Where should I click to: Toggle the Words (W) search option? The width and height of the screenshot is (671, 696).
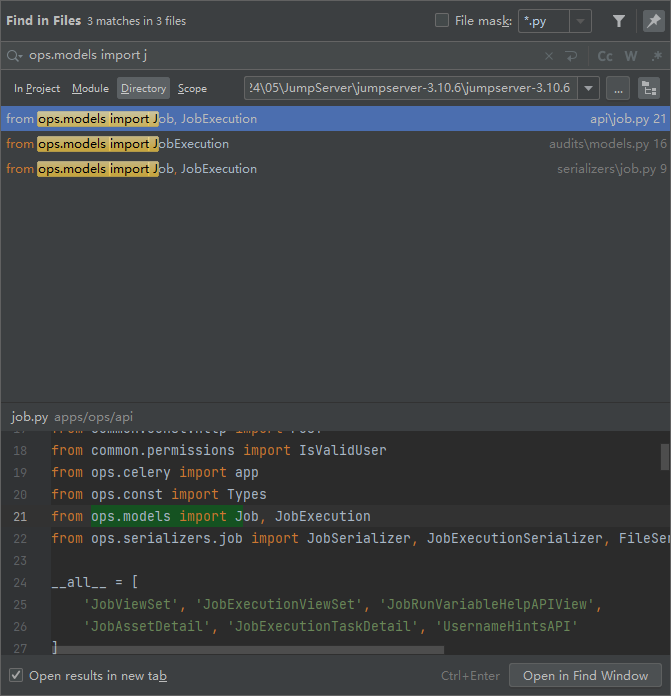tap(631, 56)
